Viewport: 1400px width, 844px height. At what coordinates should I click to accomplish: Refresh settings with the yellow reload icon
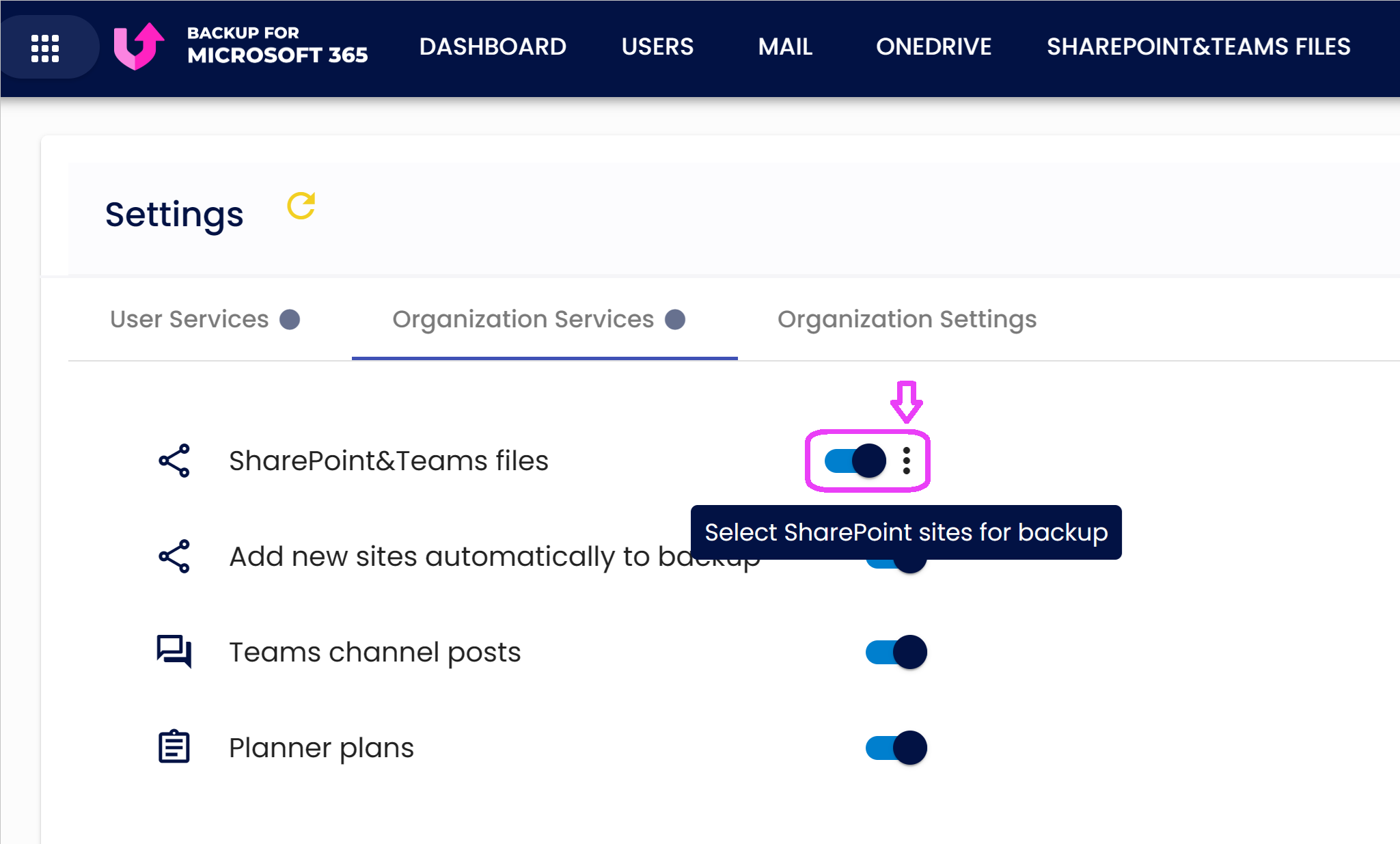[301, 206]
